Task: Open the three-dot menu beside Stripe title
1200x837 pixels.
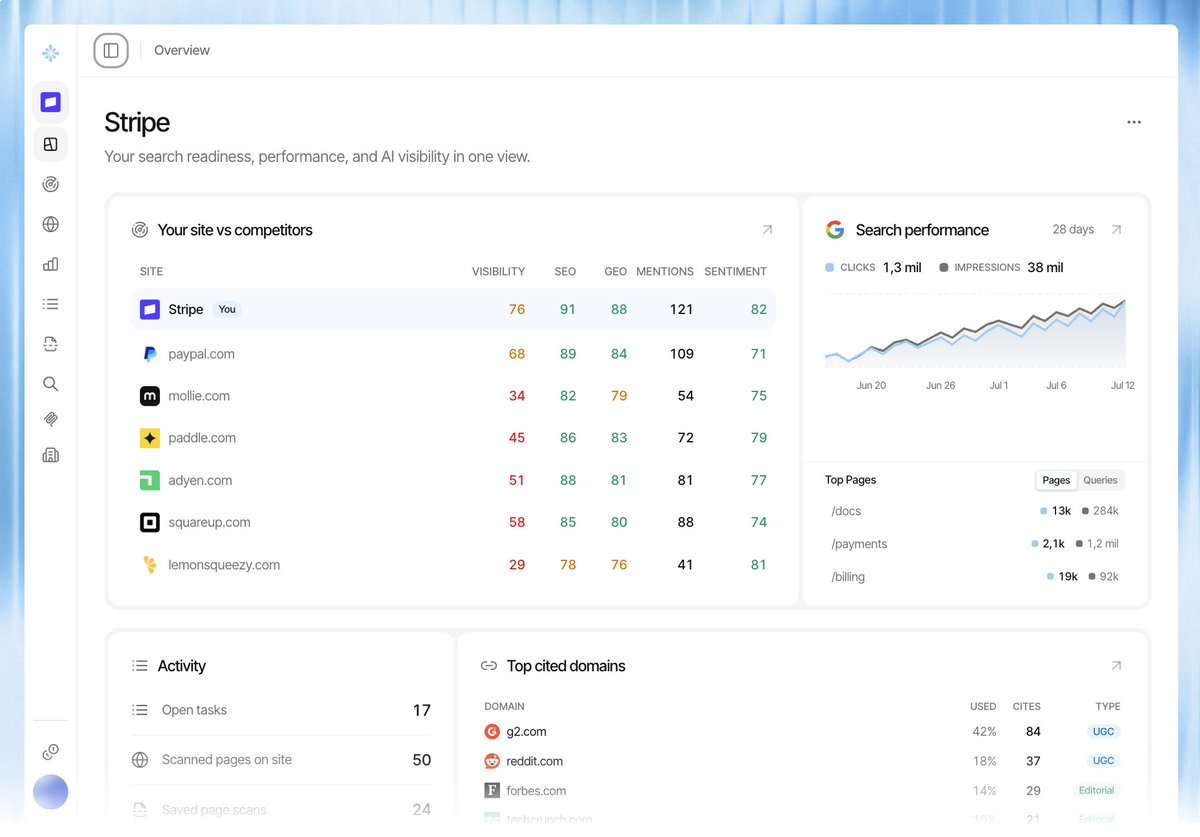Action: pyautogui.click(x=1134, y=122)
